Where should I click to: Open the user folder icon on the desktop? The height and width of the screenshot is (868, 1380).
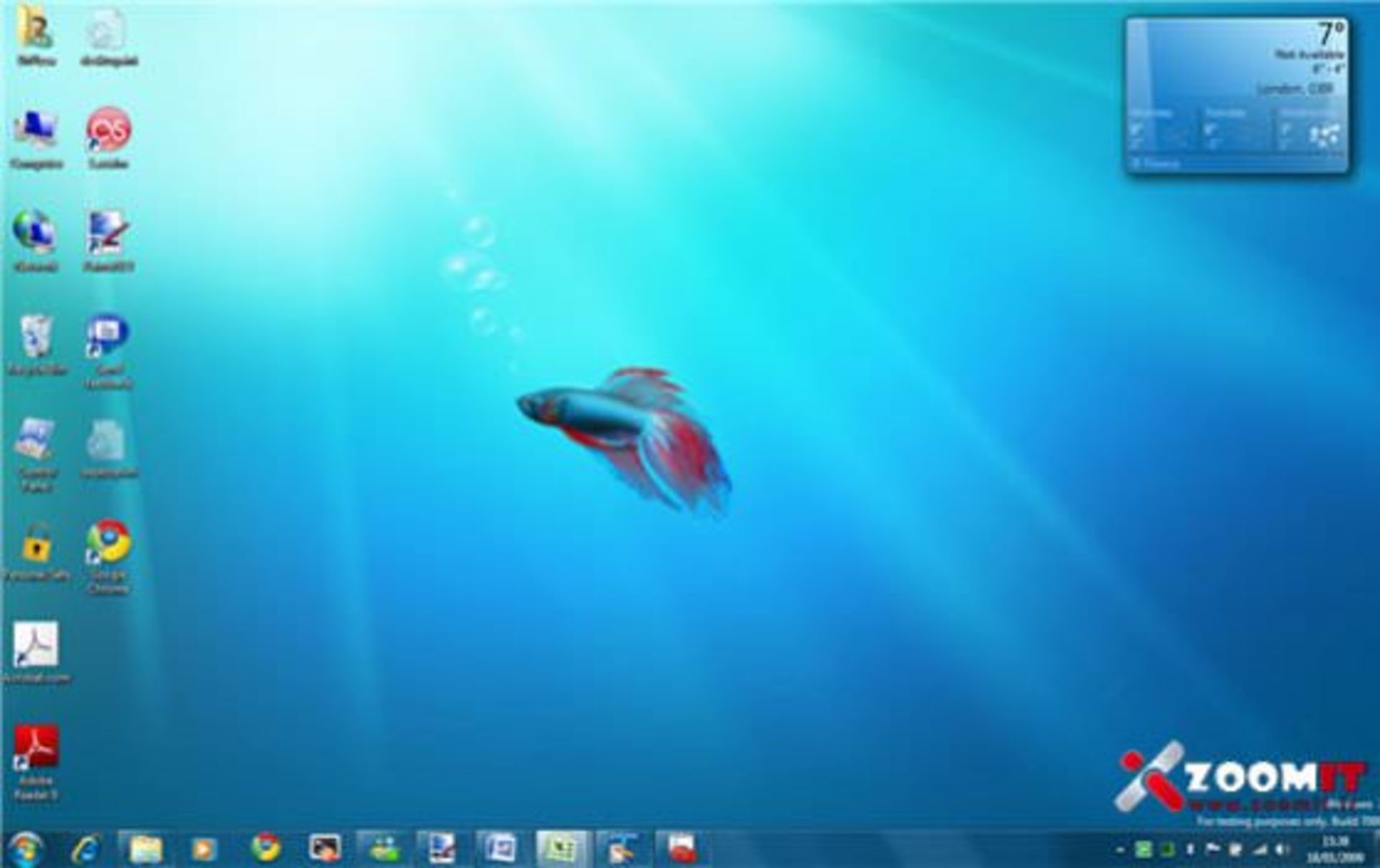point(34,29)
